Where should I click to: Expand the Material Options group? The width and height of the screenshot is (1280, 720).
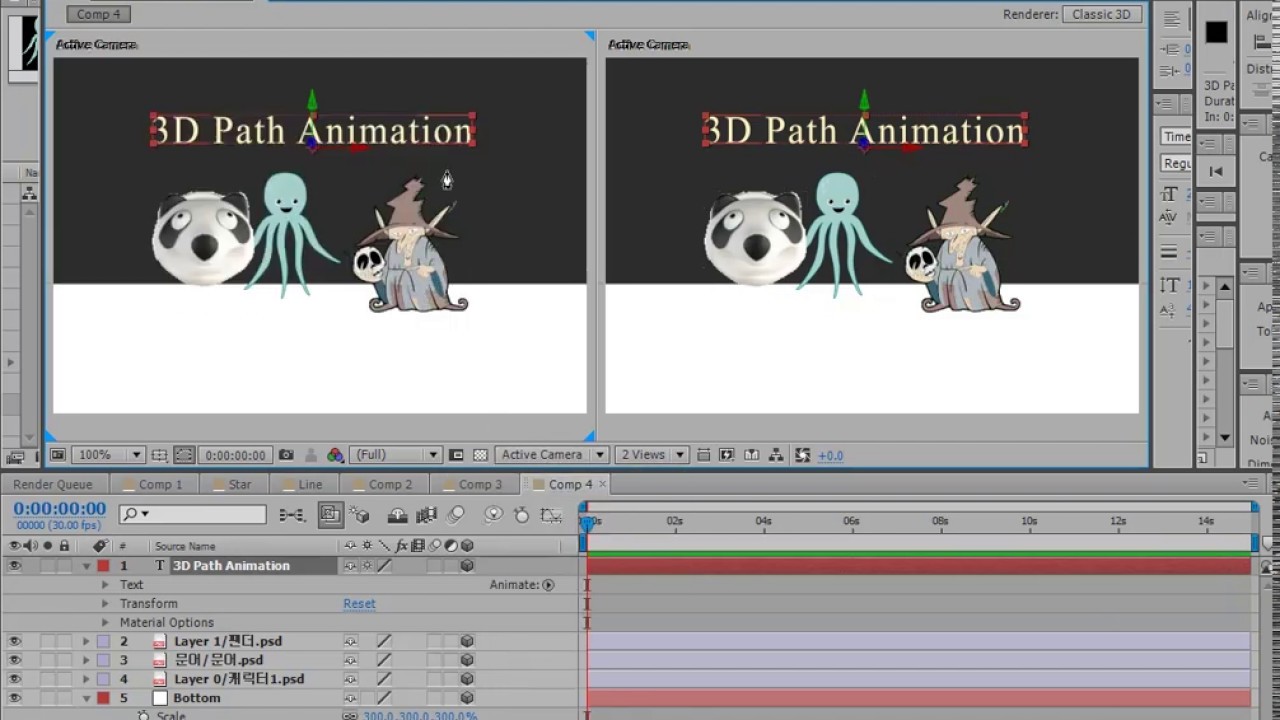[105, 623]
